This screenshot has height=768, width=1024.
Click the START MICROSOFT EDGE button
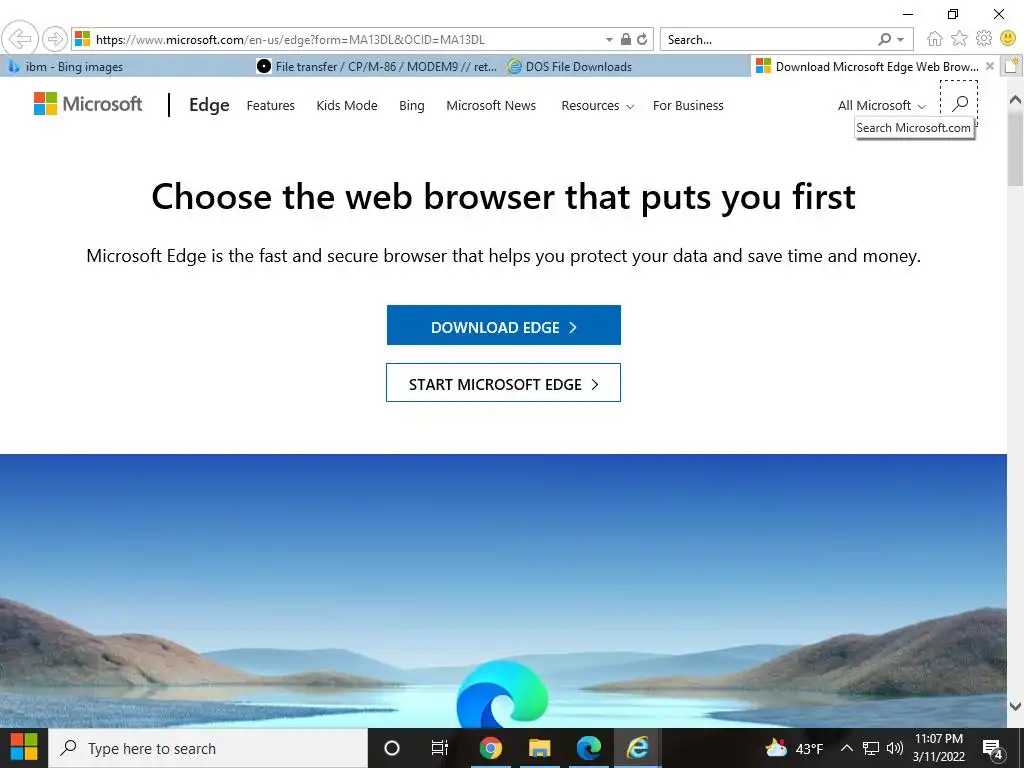pyautogui.click(x=504, y=383)
